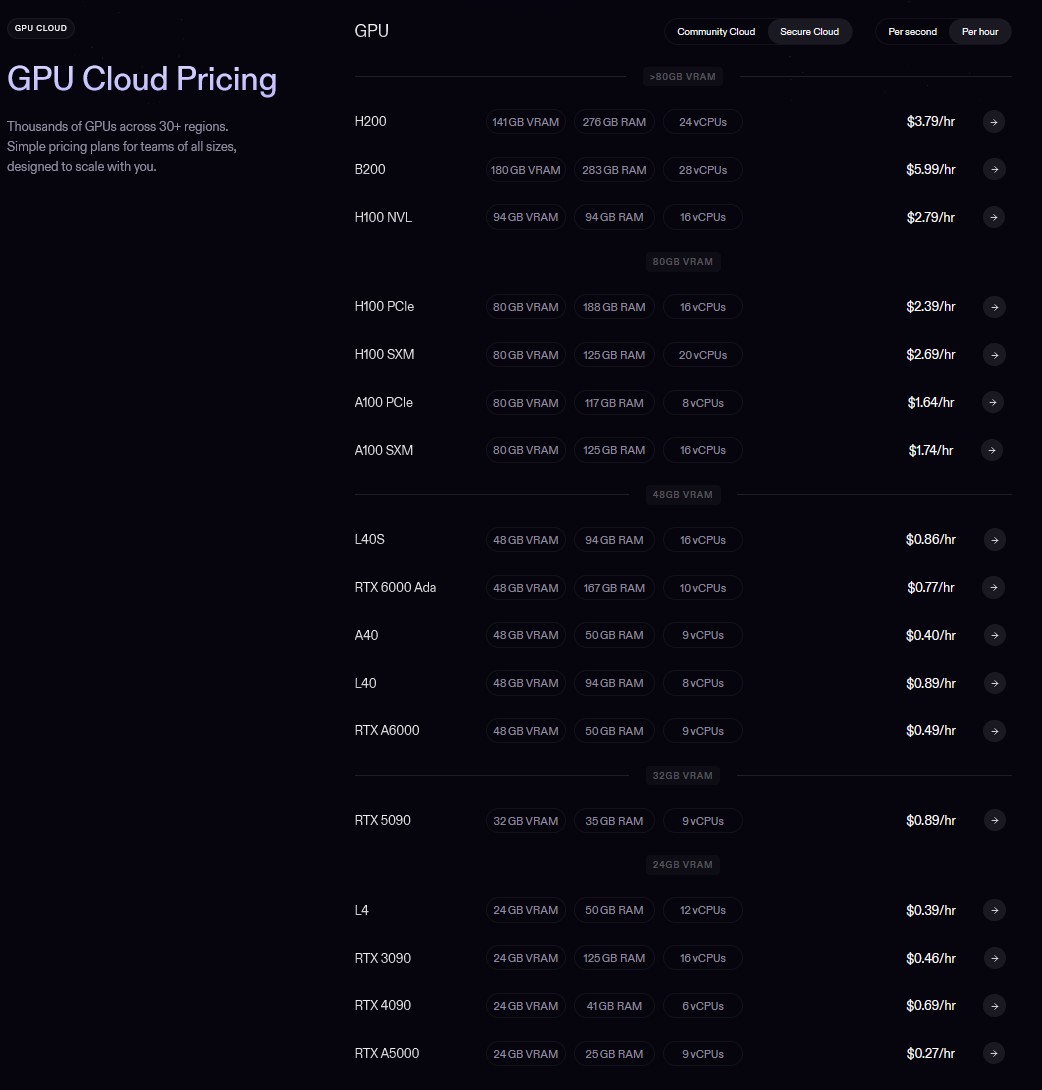
Task: Click the $2.39/hr price
Action: pos(930,307)
